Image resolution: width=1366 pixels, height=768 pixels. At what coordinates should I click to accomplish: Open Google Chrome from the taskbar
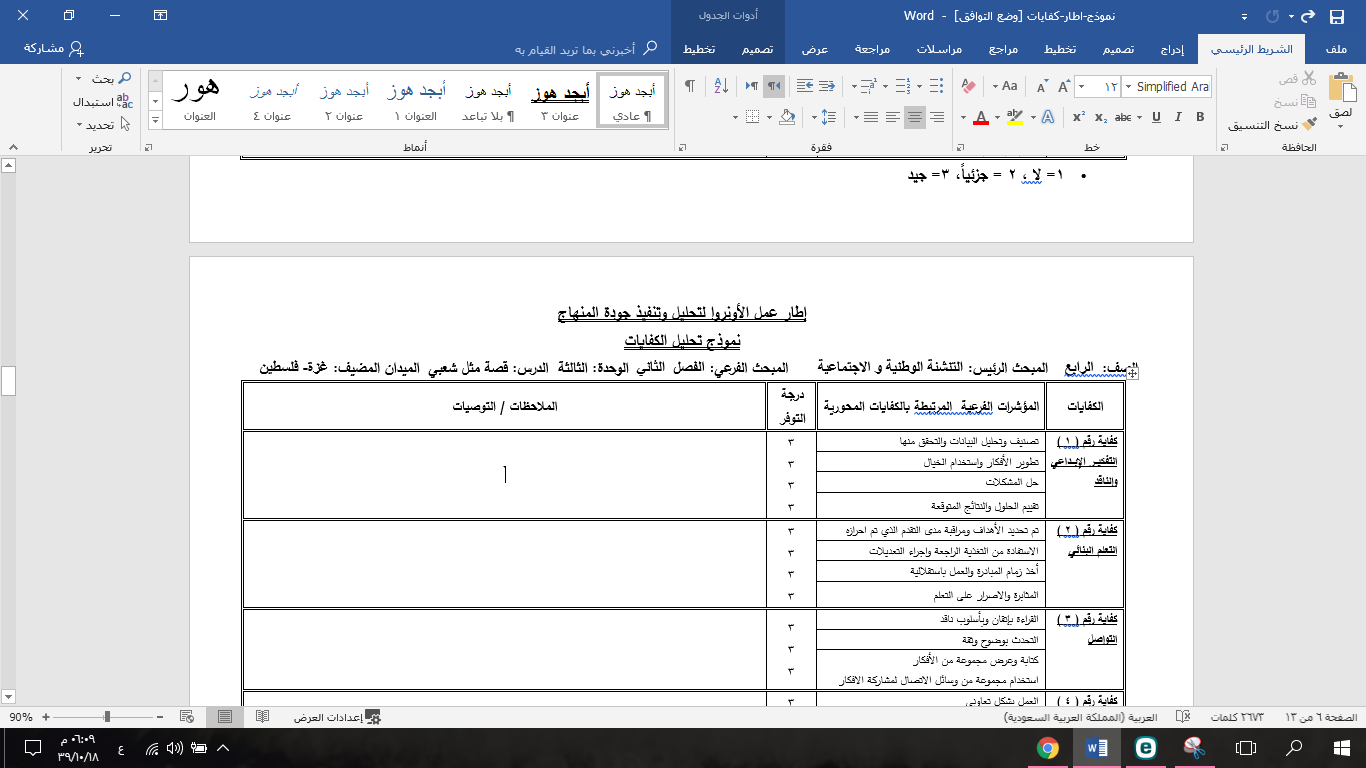pyautogui.click(x=1047, y=748)
